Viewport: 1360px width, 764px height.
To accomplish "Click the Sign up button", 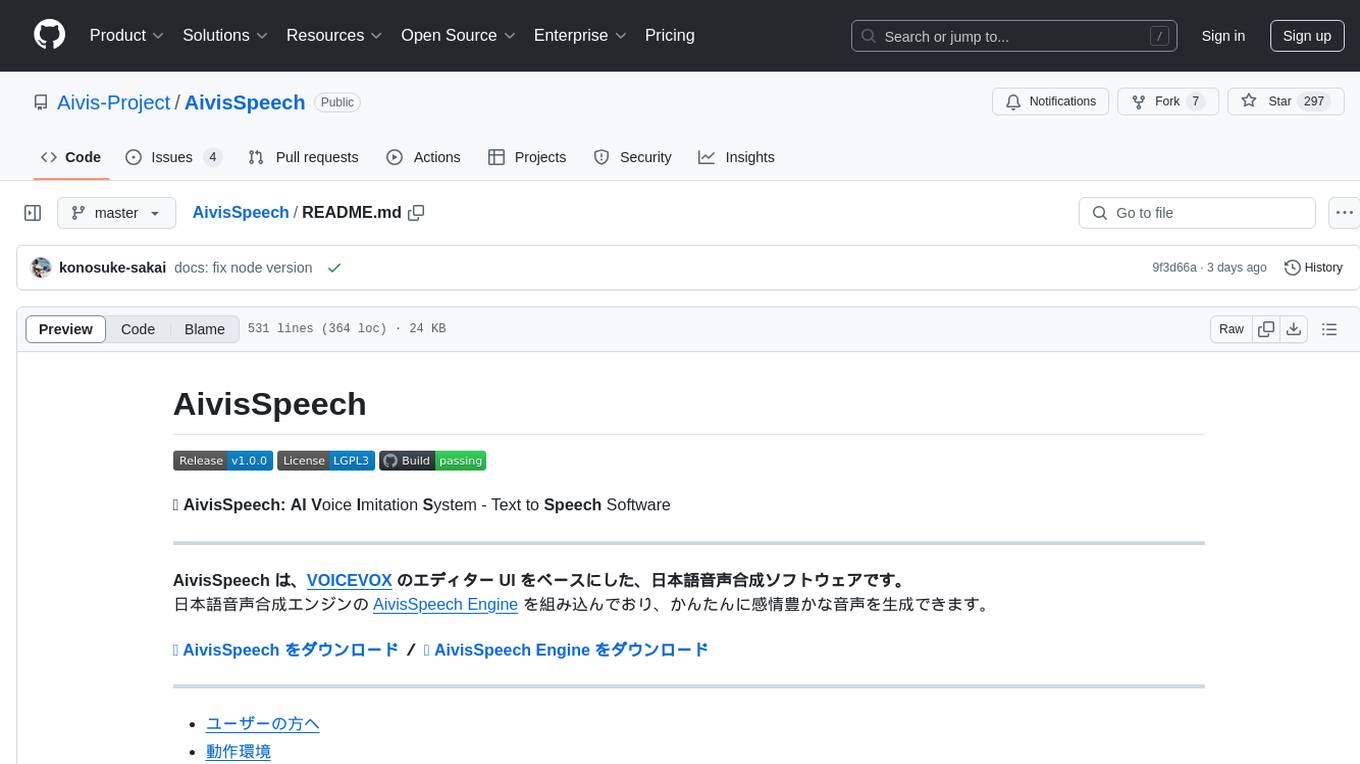I will pyautogui.click(x=1307, y=36).
